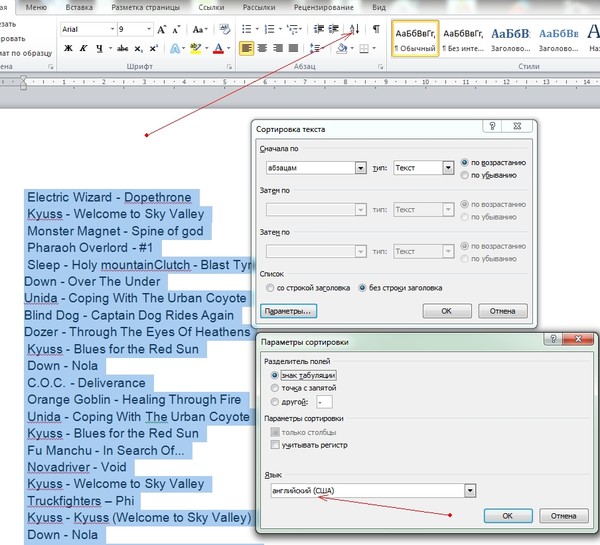This screenshot has width=600, height=545.
Task: Expand font color dropdown arrow
Action: click(x=229, y=48)
